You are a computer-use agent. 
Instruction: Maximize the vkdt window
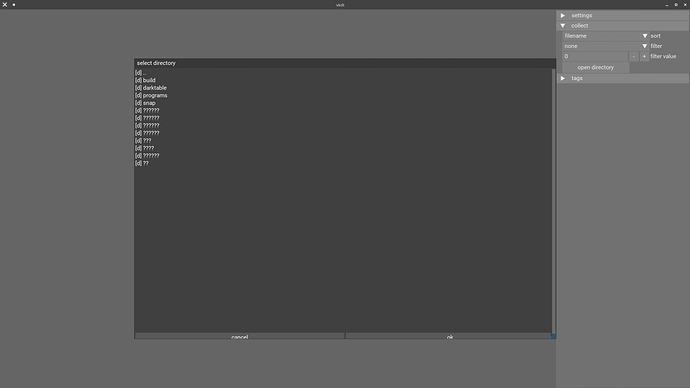click(676, 5)
